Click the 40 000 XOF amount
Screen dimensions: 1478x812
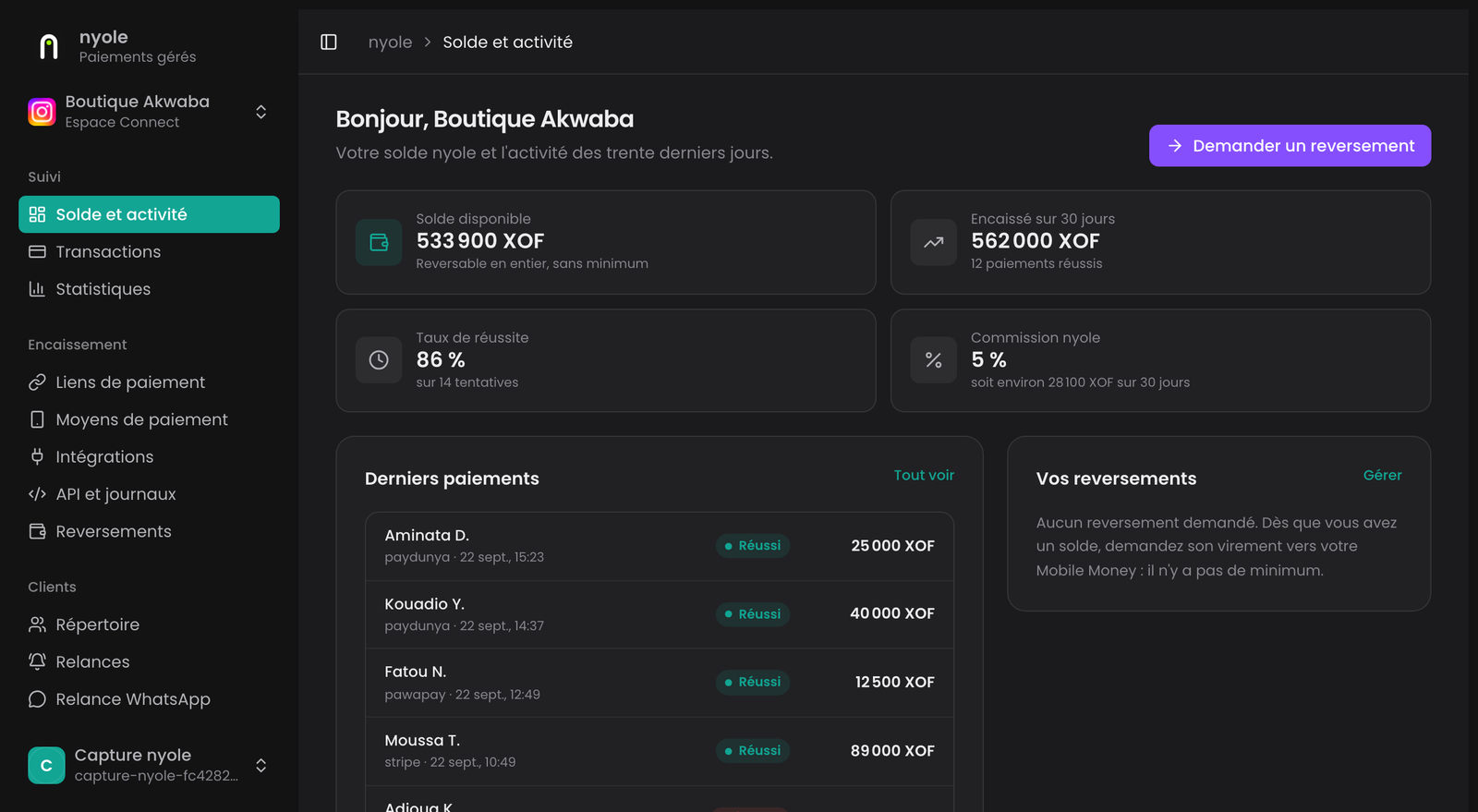892,614
